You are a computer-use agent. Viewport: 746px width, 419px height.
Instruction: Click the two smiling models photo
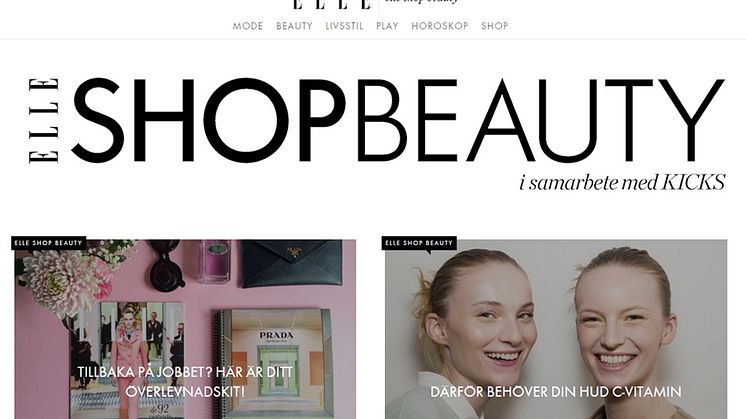coord(556,329)
